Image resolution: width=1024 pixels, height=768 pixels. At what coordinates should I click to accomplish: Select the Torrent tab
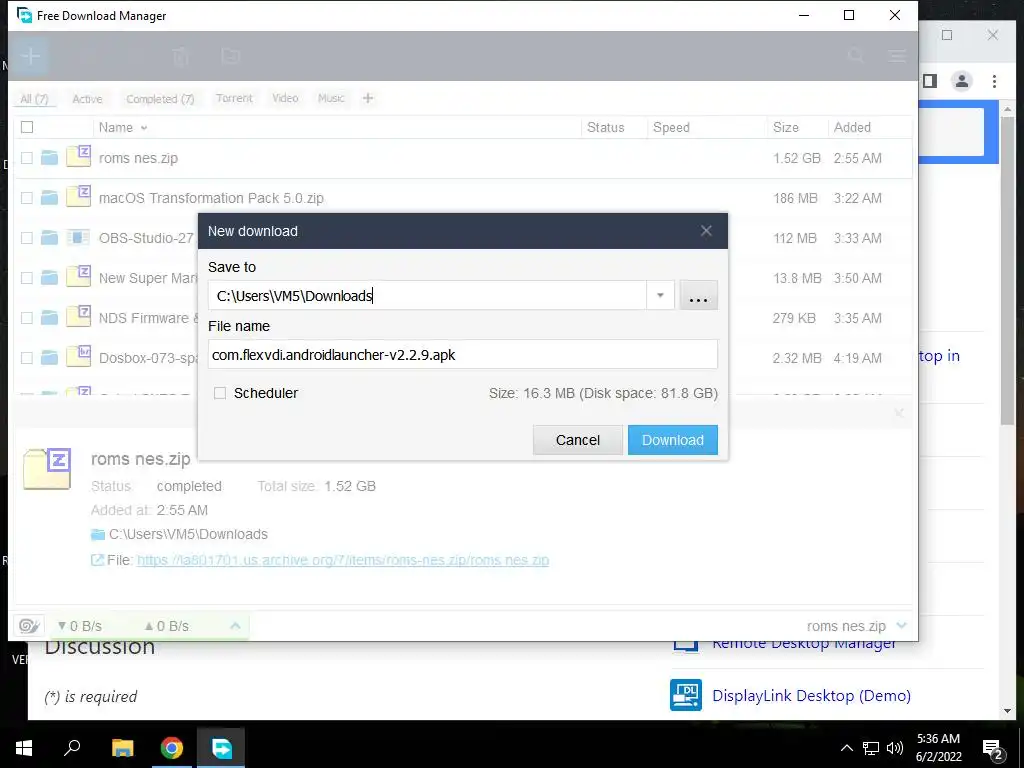click(x=234, y=98)
